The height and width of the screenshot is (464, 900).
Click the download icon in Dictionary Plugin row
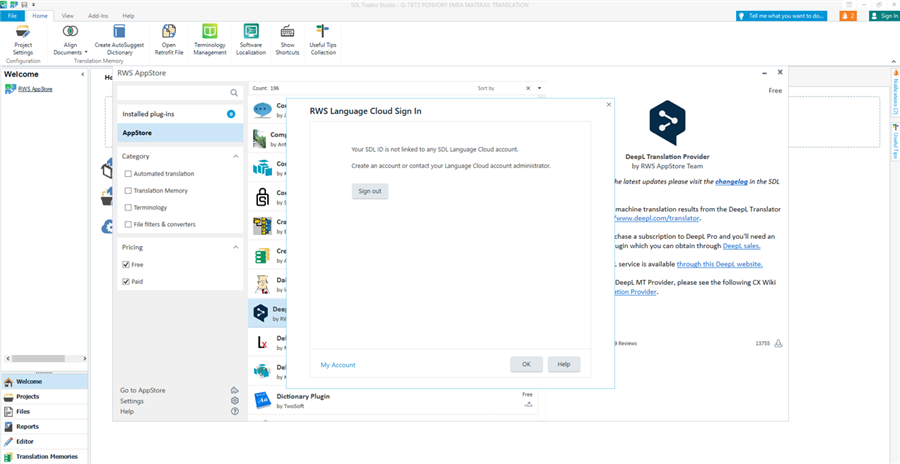[527, 405]
